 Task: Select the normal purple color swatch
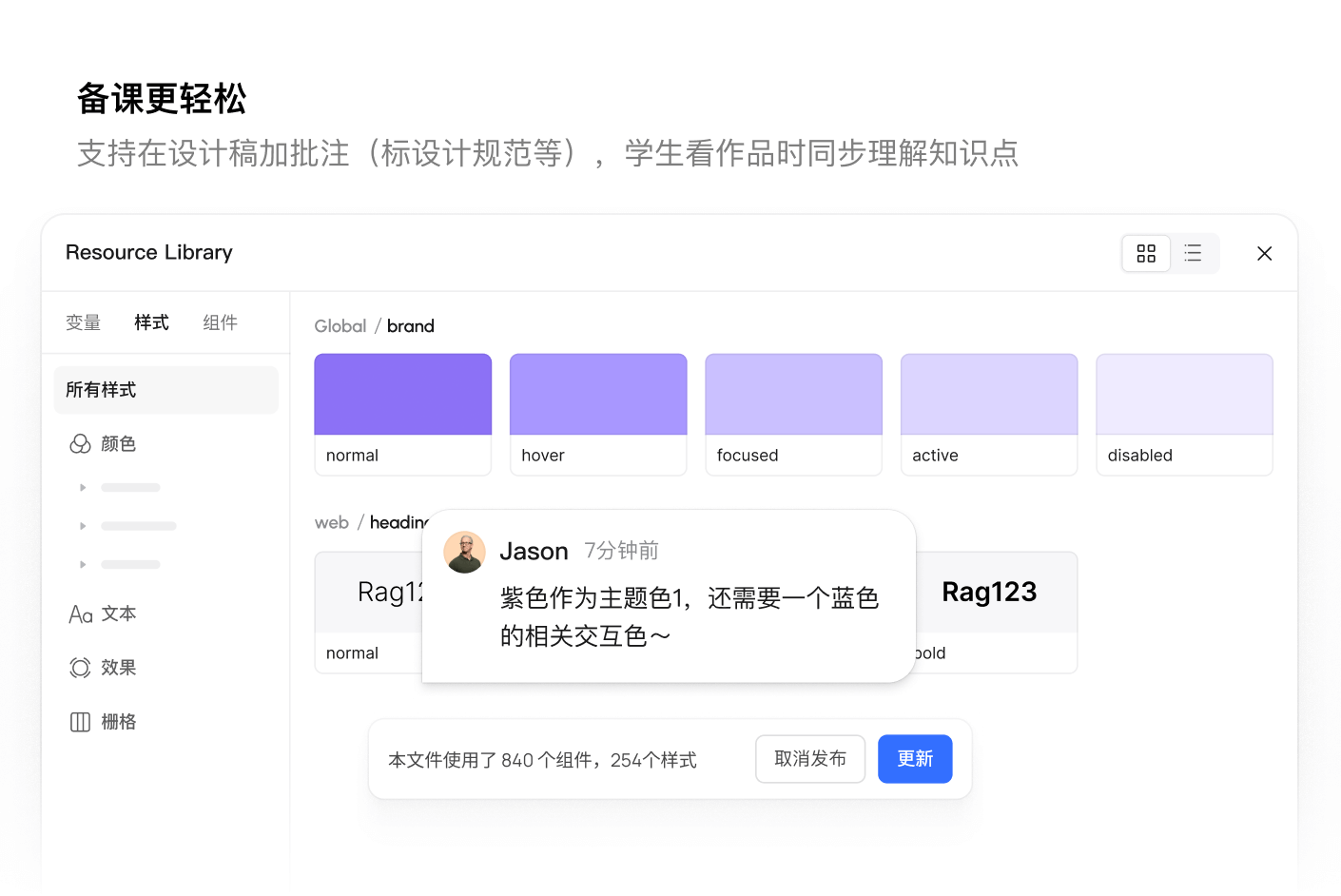coord(402,393)
